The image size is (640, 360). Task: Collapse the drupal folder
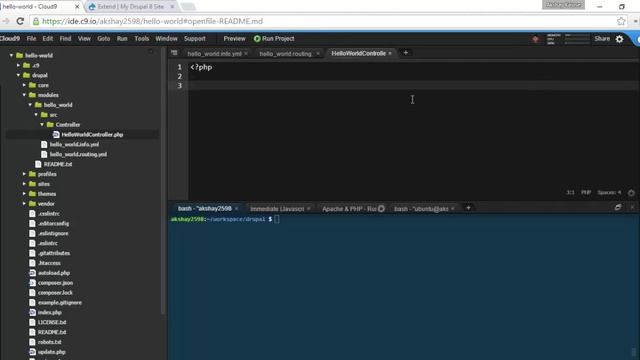(18, 75)
